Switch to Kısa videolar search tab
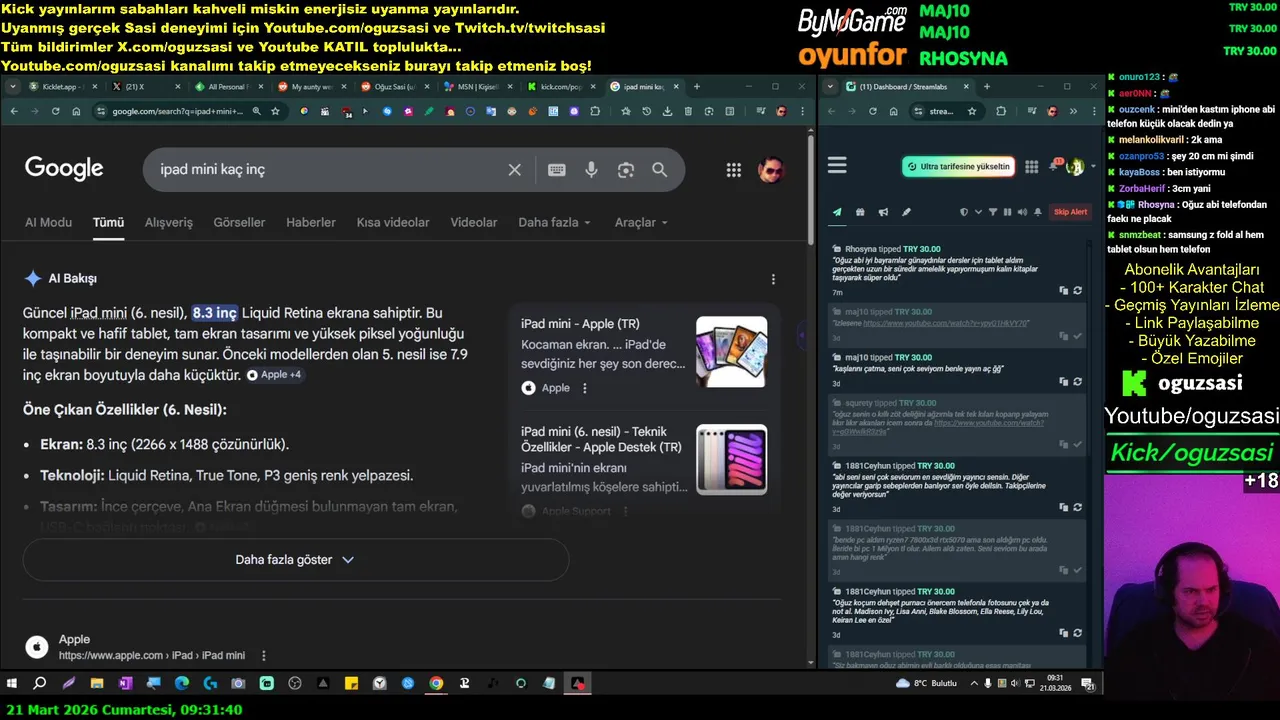Screen dimensions: 1280x720 [393, 223]
